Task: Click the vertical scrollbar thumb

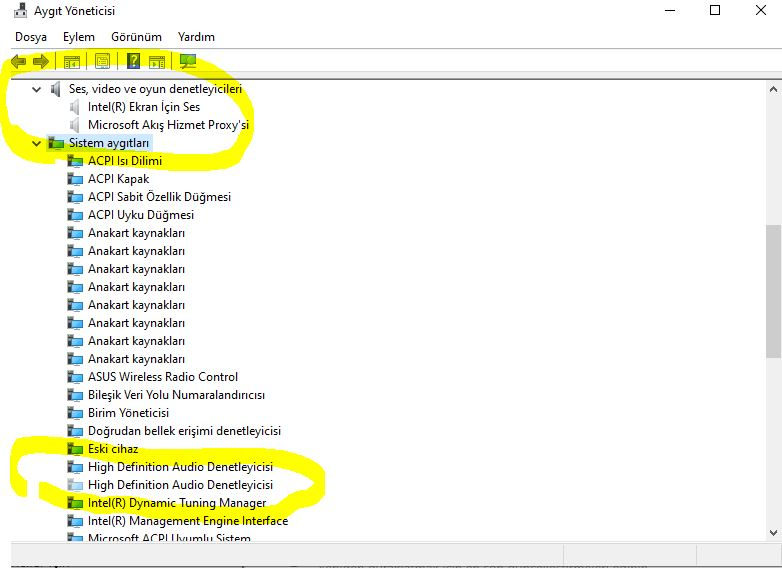Action: (773, 291)
